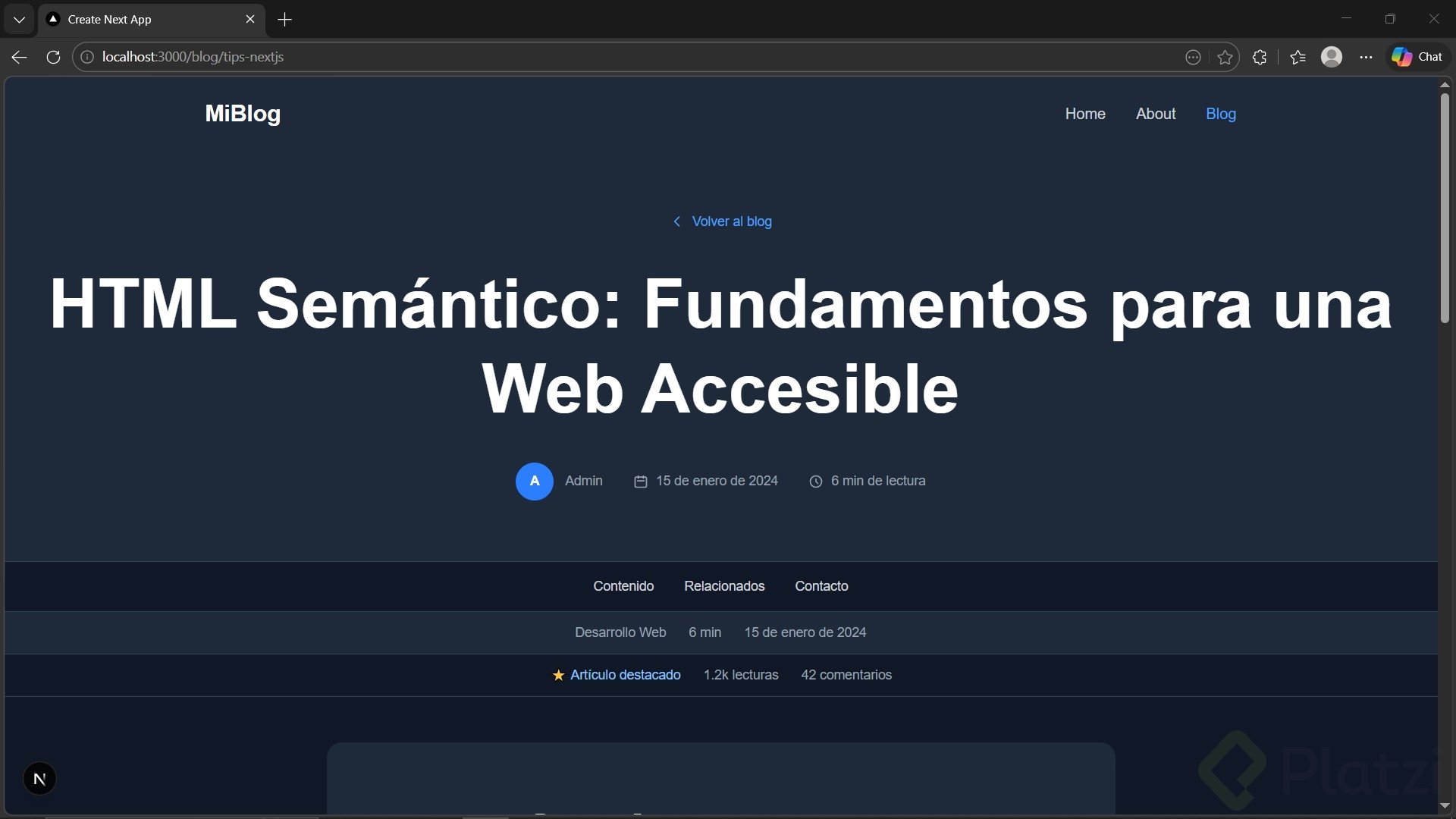
Task: Click the browser profile avatar icon
Action: 1332,57
